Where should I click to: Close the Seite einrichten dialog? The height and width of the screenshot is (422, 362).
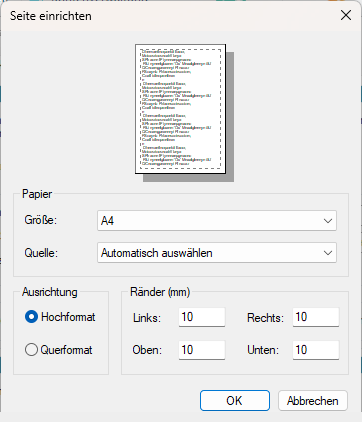click(346, 15)
